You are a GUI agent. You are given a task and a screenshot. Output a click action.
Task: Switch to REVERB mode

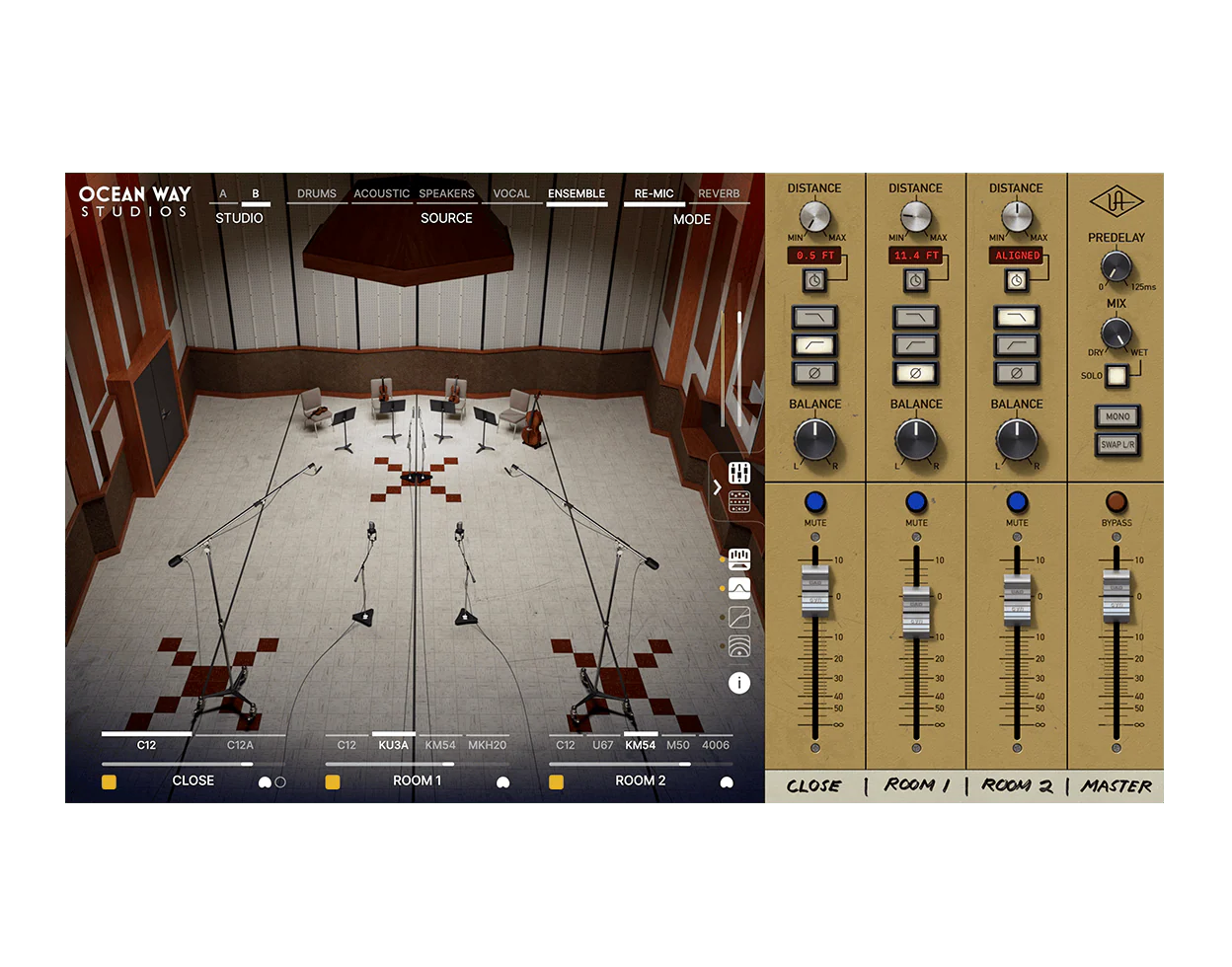(719, 193)
